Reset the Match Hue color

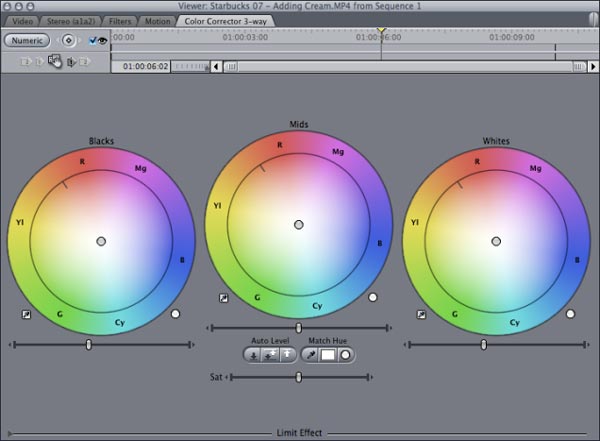click(346, 355)
